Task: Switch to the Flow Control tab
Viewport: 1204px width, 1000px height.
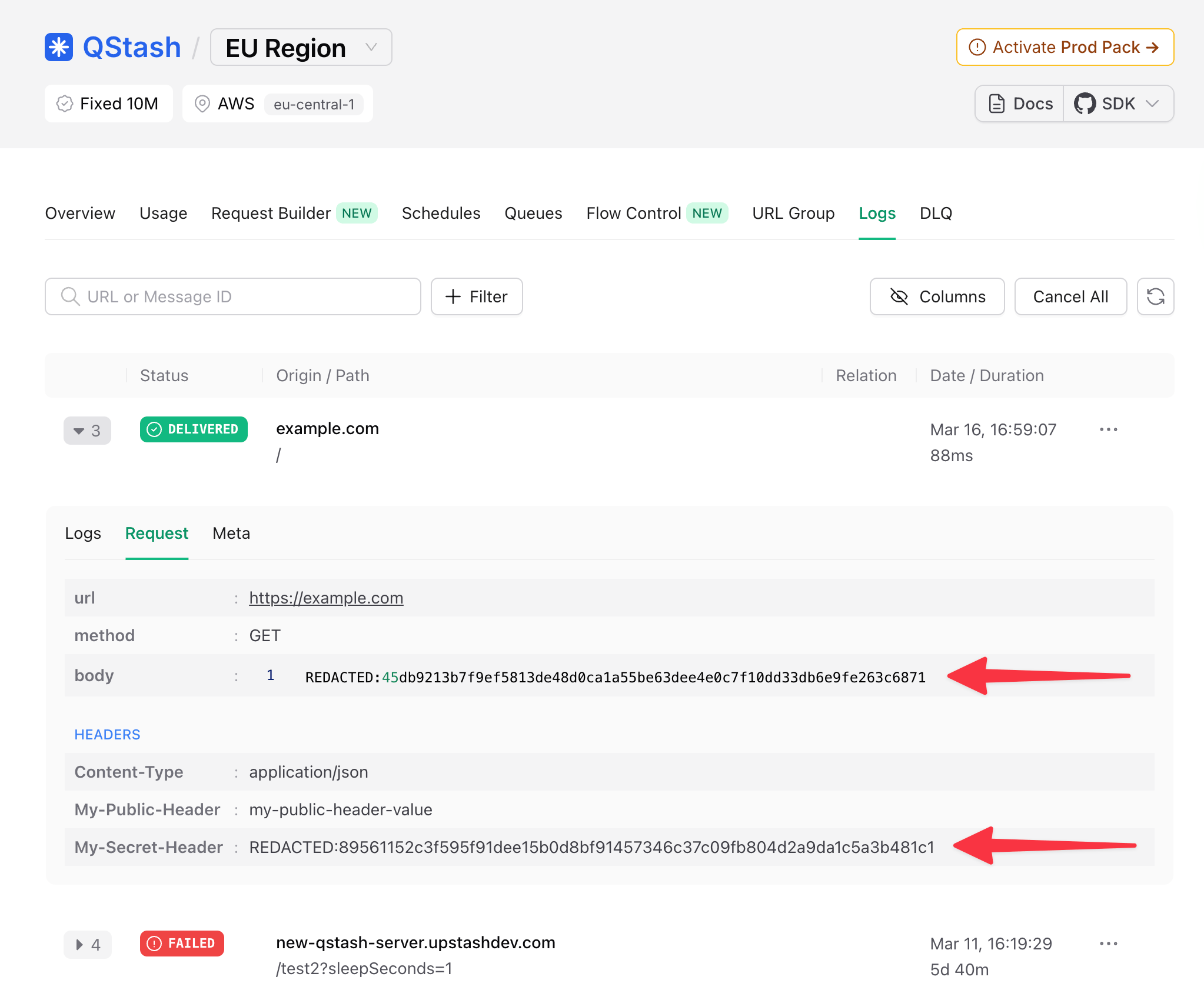Action: tap(657, 213)
